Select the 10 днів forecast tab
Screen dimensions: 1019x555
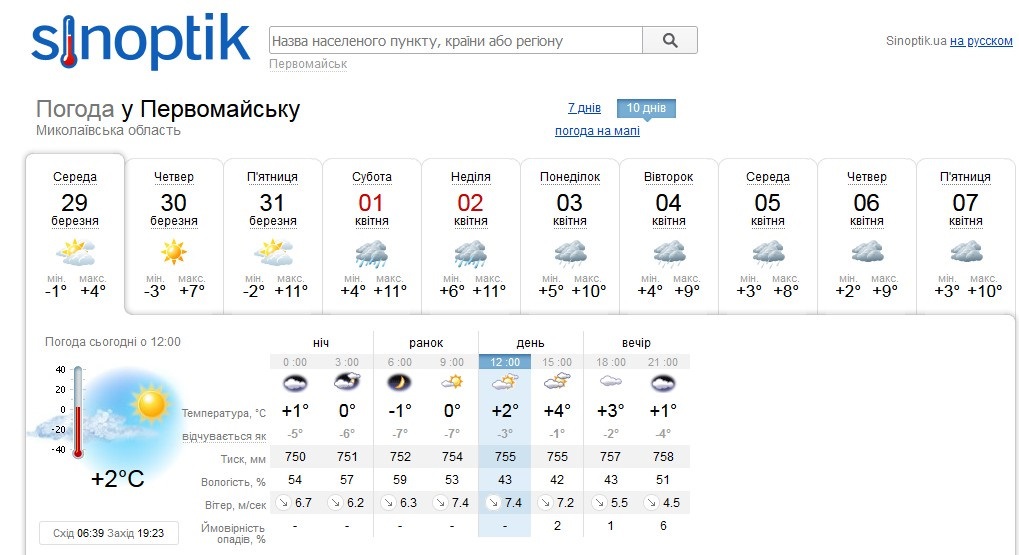(x=646, y=108)
